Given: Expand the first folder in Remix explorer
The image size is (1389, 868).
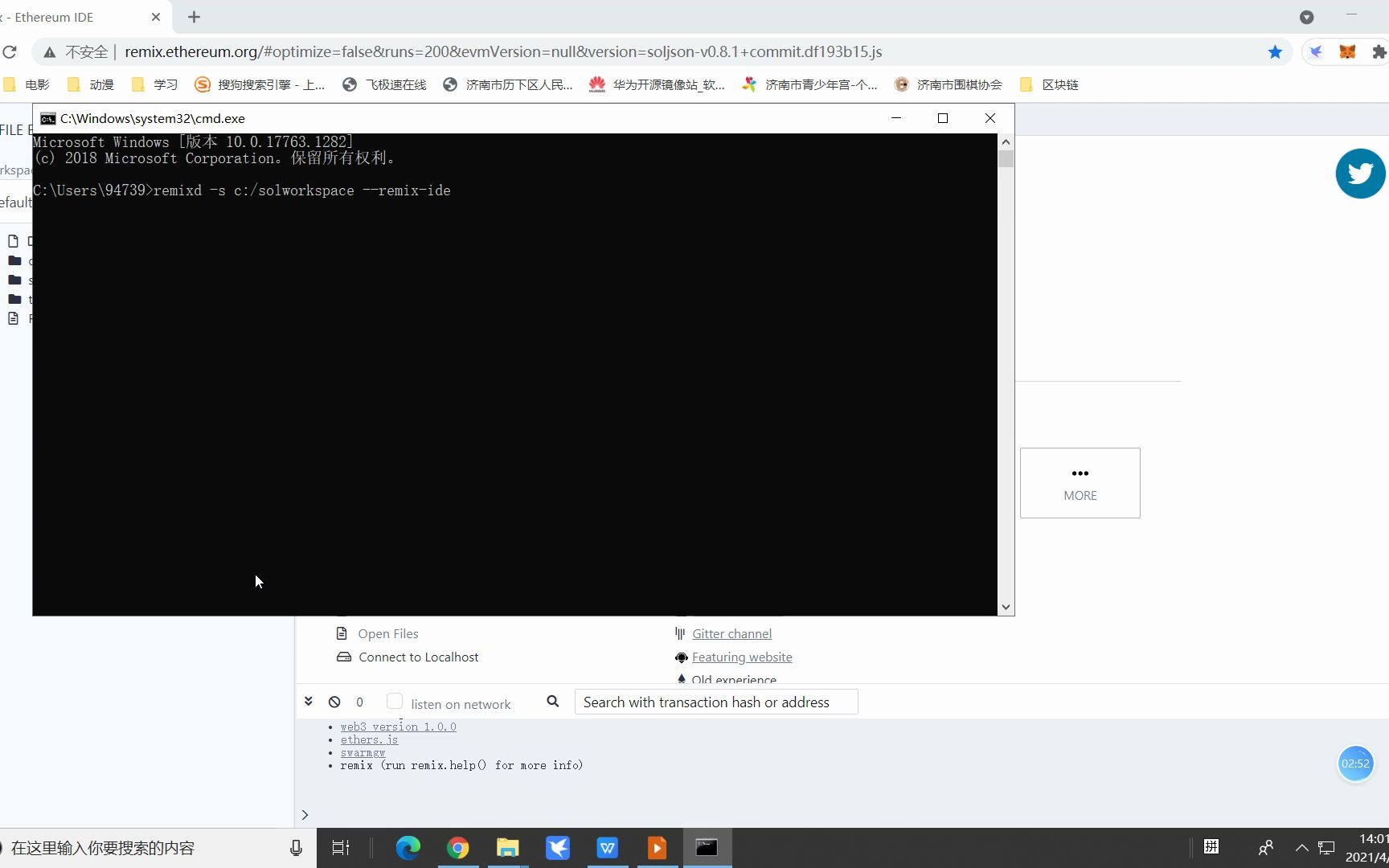Looking at the screenshot, I should point(14,260).
